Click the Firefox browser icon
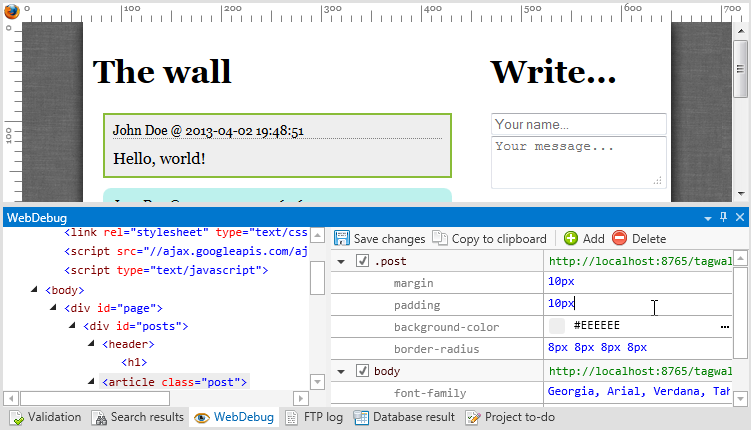The height and width of the screenshot is (430, 751). (x=11, y=11)
